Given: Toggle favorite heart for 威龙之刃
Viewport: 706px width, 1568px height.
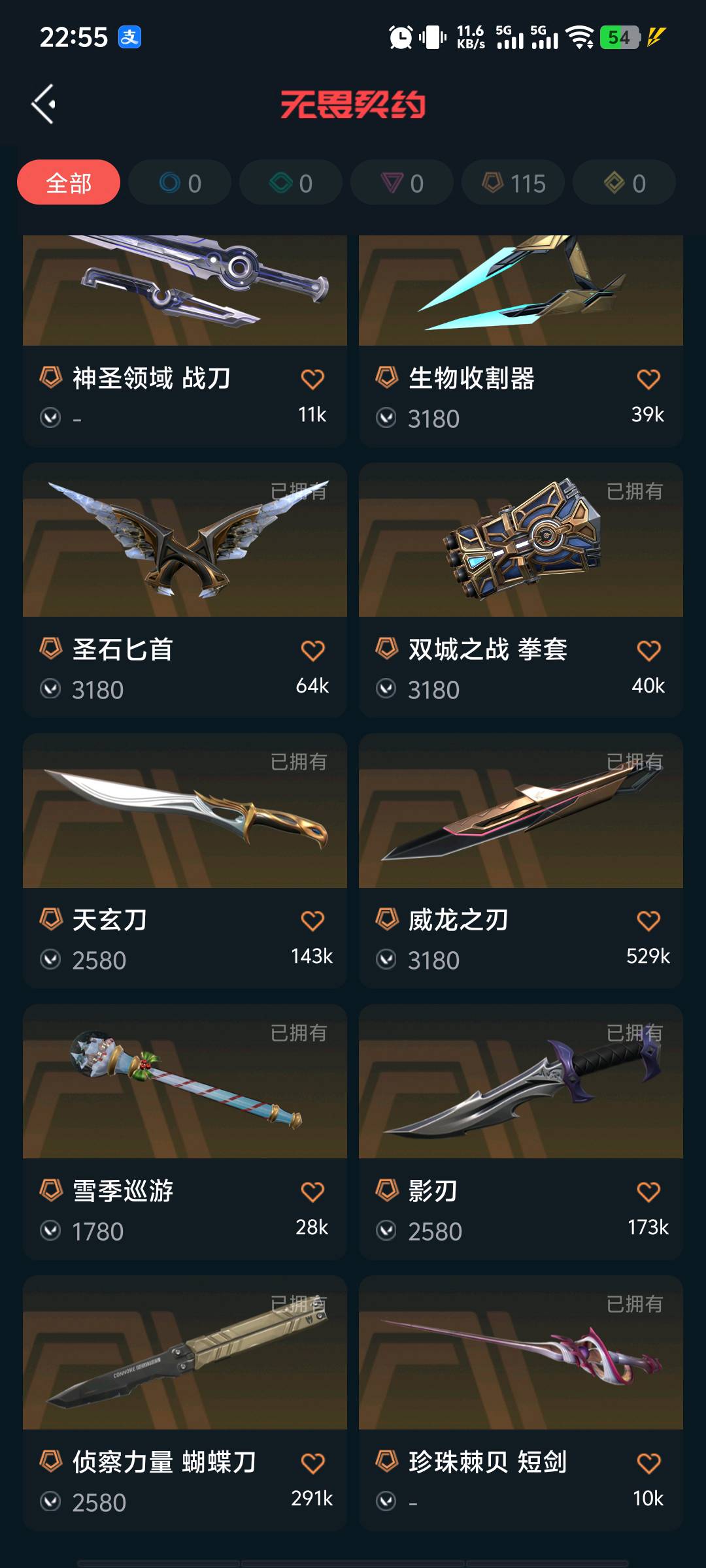Looking at the screenshot, I should [x=648, y=921].
